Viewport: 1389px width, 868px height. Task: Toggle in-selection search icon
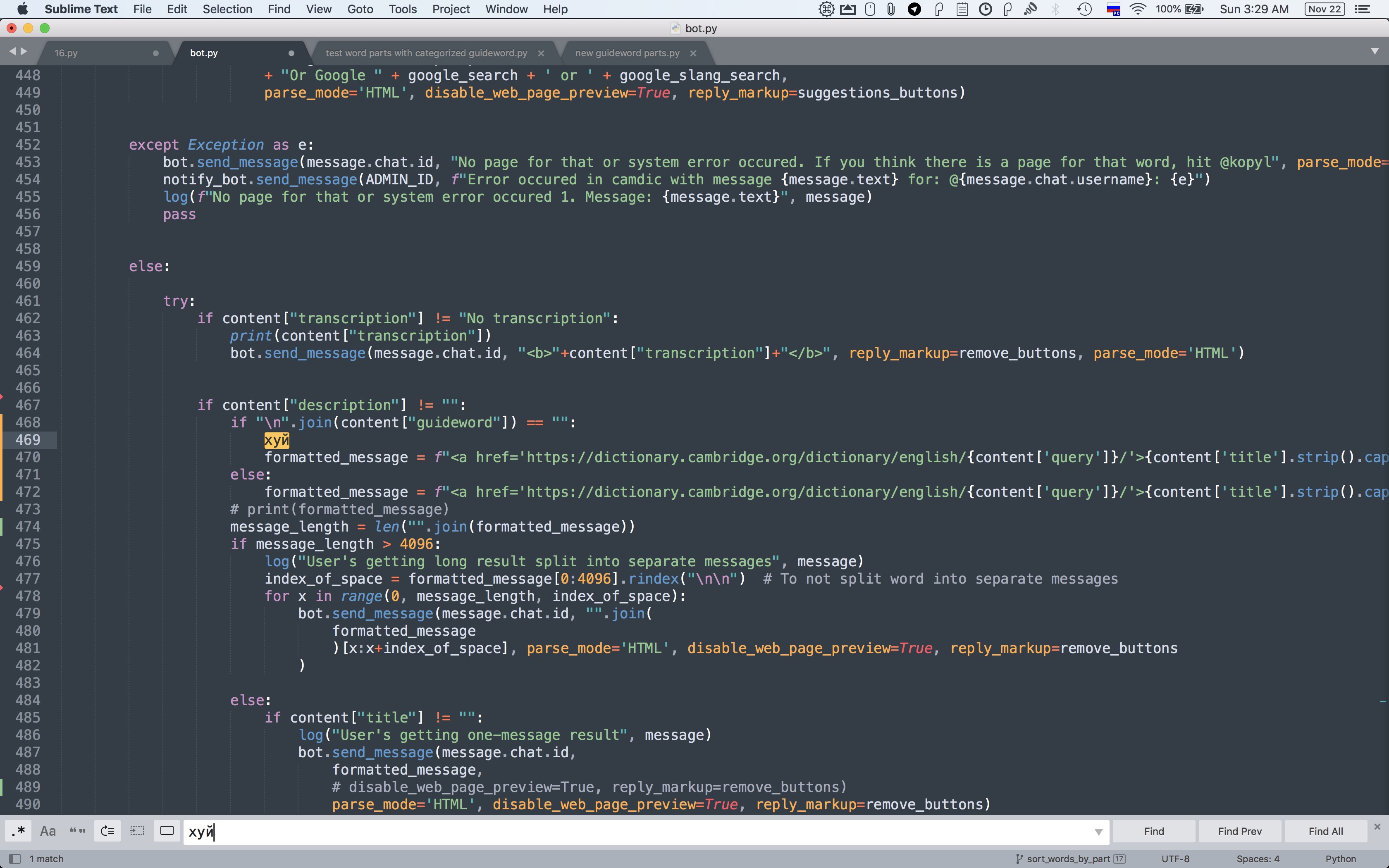(137, 831)
